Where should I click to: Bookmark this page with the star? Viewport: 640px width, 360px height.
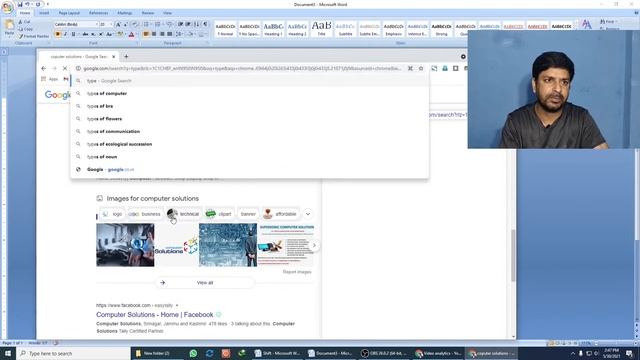coord(421,69)
